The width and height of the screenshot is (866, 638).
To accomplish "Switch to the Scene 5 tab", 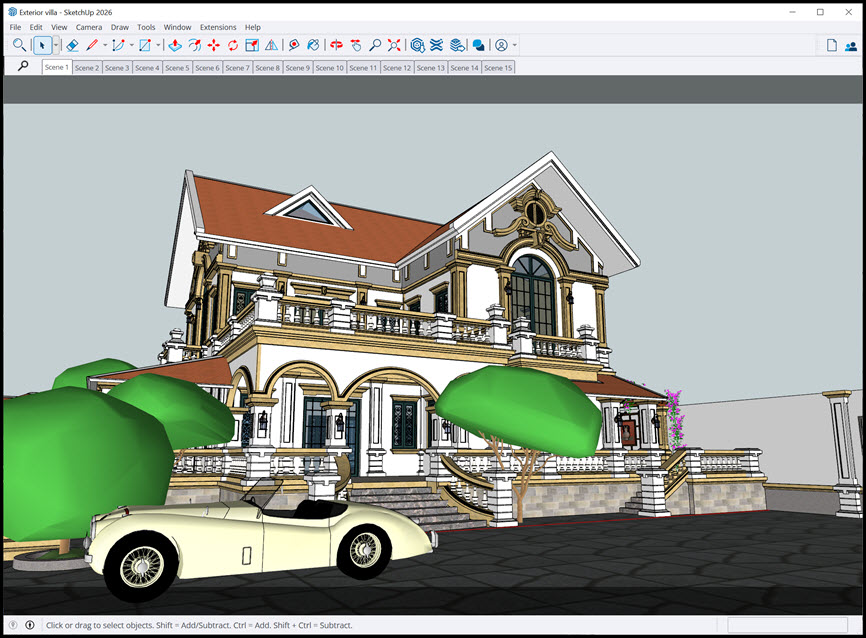I will (x=177, y=67).
